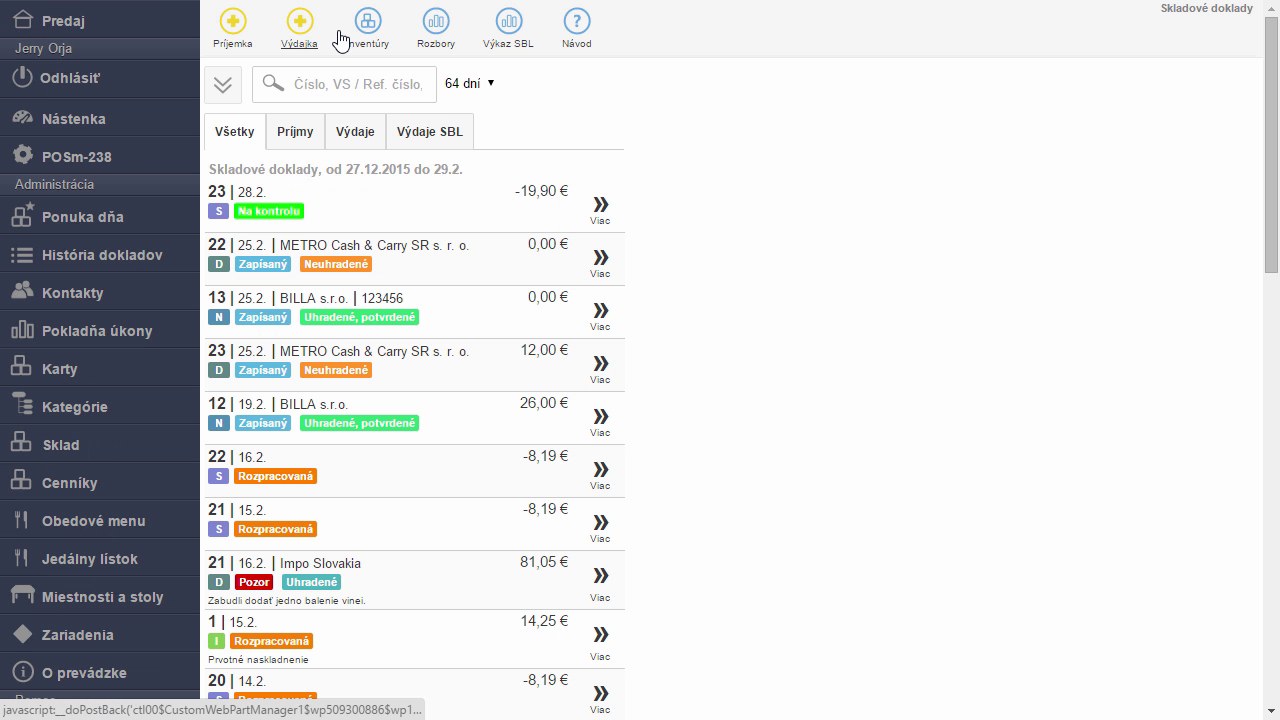Open Sklad section
This screenshot has height=720, width=1280.
pyautogui.click(x=100, y=444)
